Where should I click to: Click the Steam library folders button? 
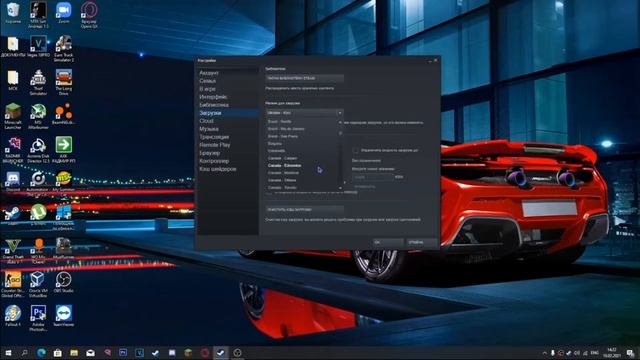(304, 78)
